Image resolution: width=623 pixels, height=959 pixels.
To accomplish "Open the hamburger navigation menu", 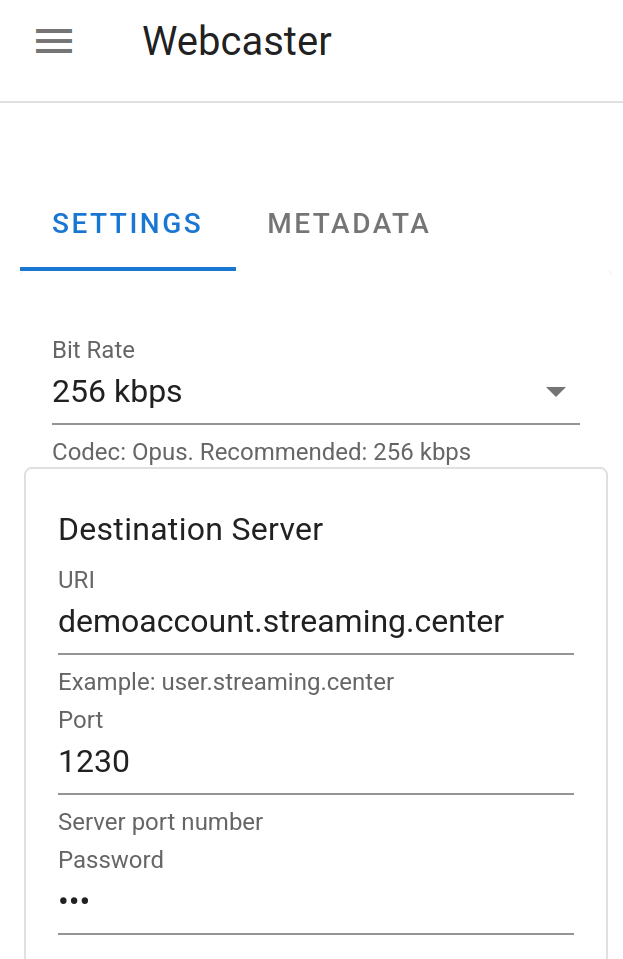I will [54, 41].
